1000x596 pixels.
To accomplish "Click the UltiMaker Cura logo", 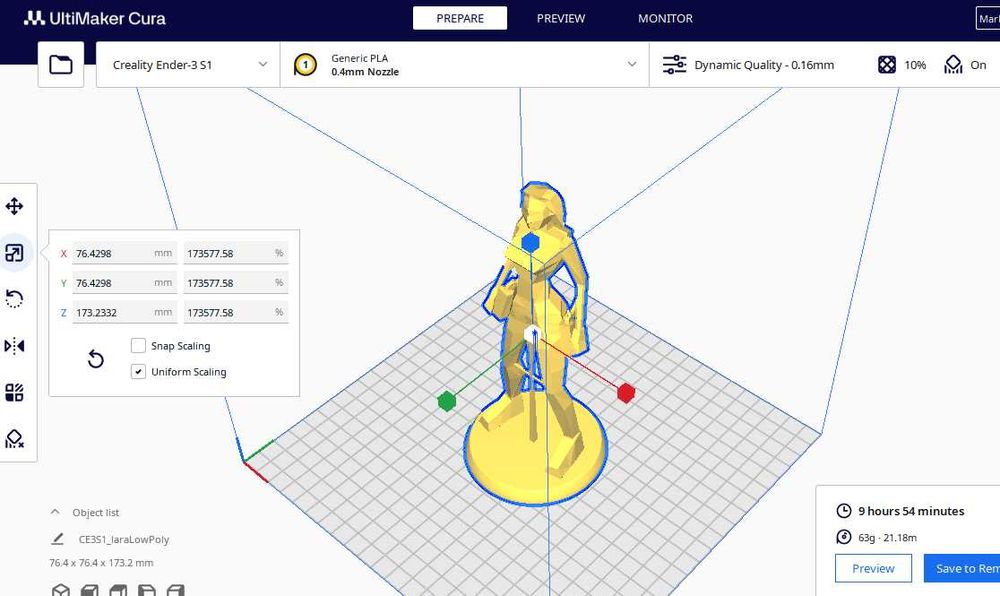I will coord(94,18).
